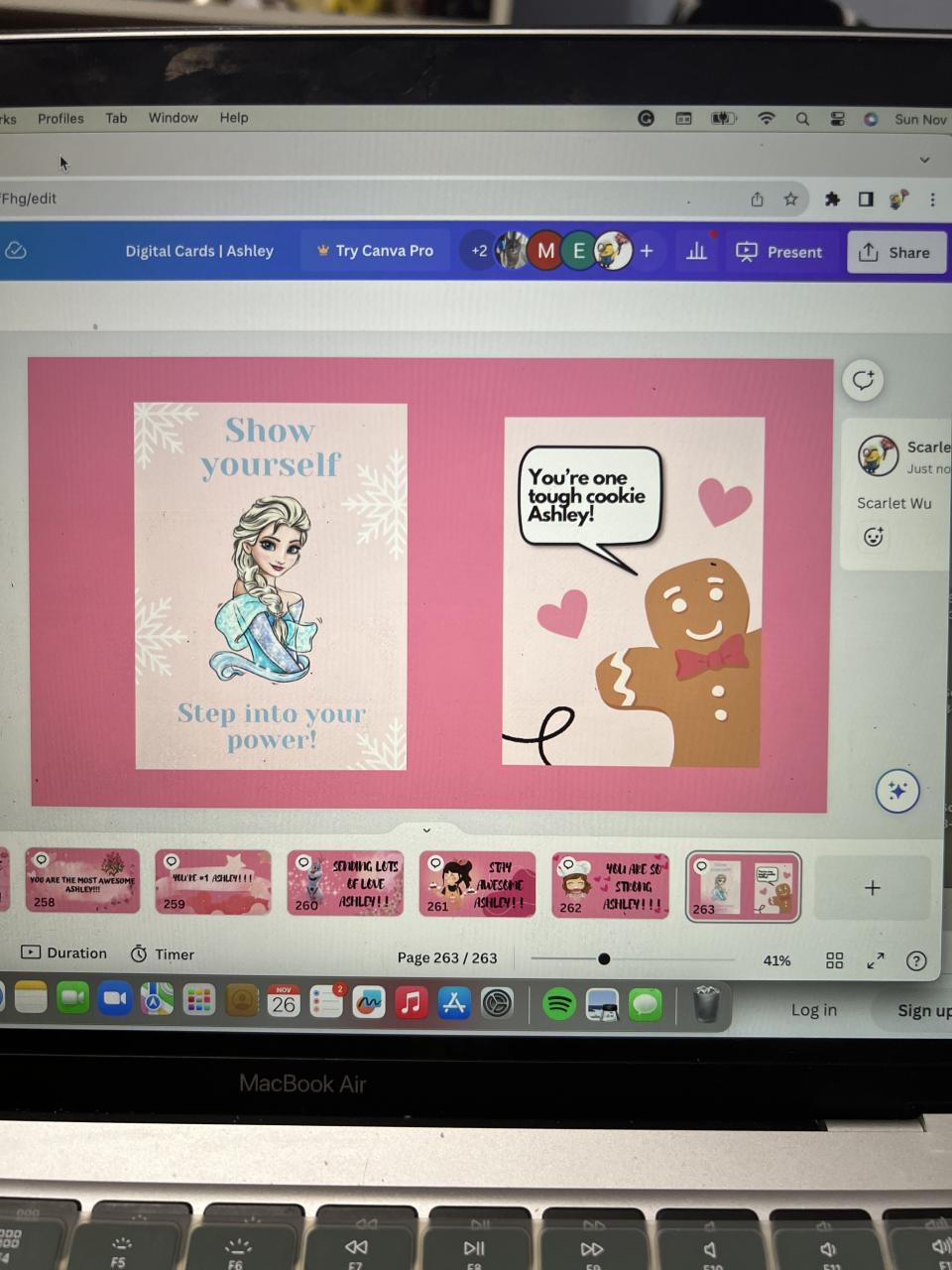
Task: Open page 261 thumbnail
Action: (x=477, y=883)
